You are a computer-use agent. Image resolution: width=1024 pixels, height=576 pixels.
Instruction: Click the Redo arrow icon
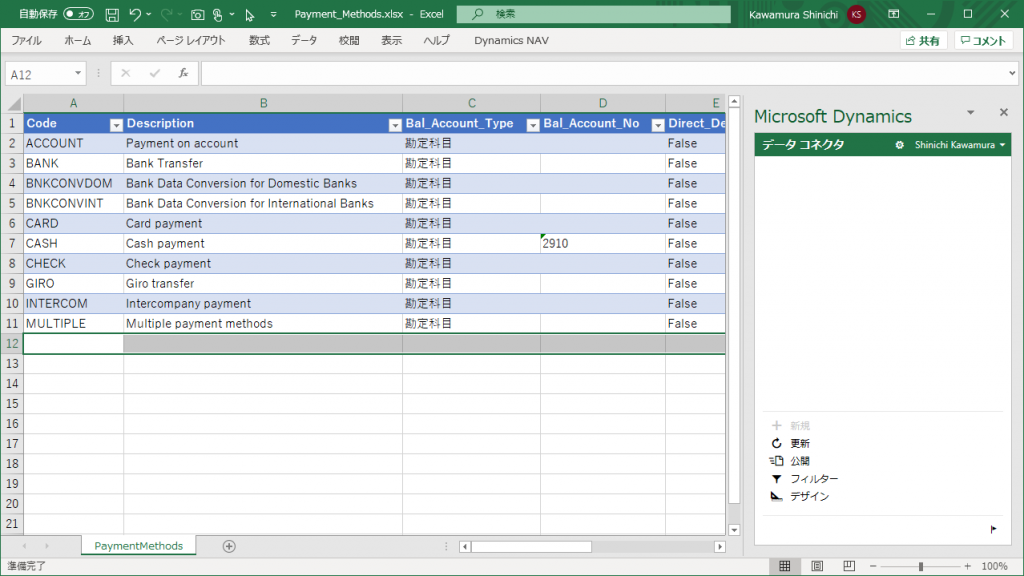[x=167, y=14]
